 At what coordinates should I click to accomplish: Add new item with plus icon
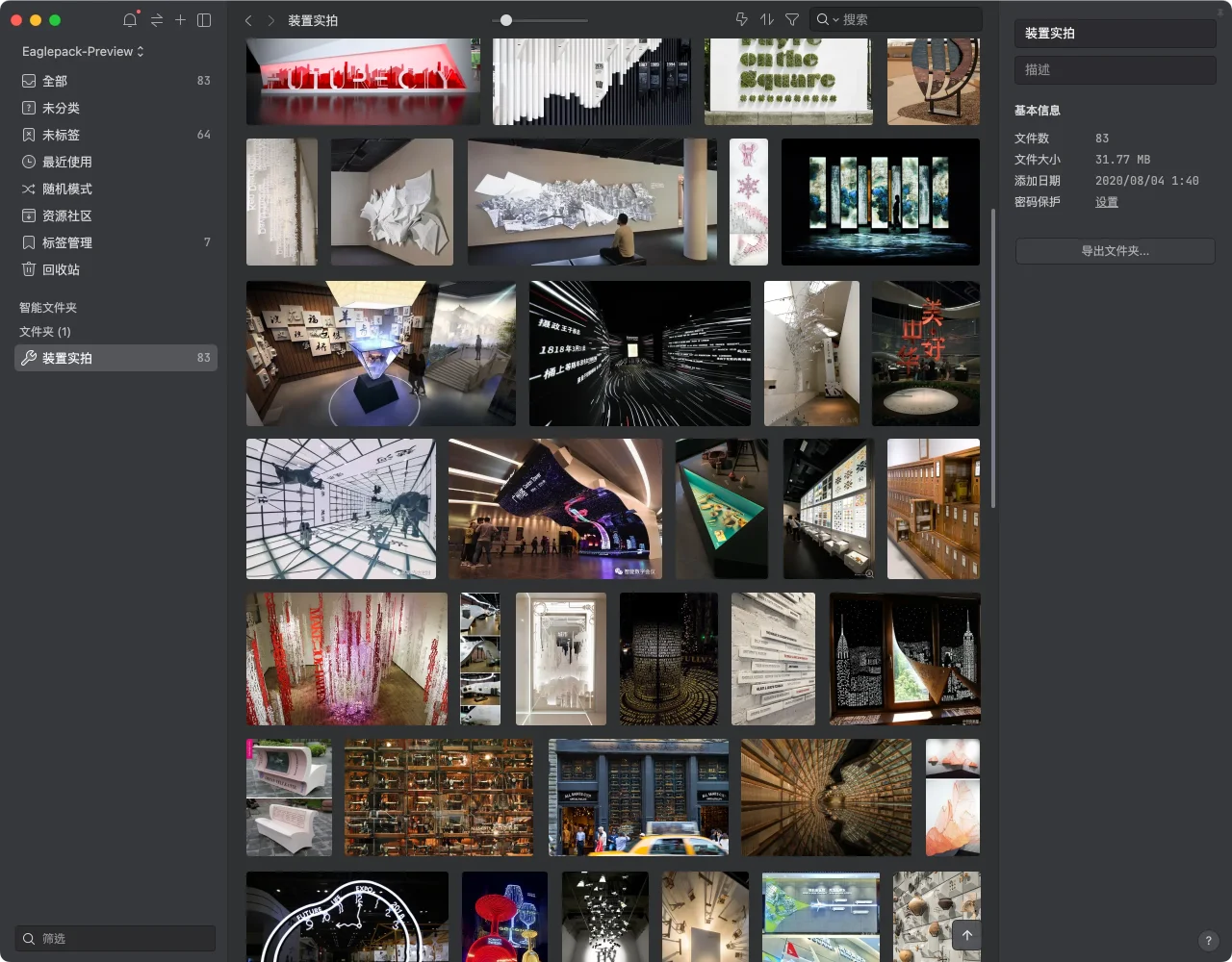point(180,20)
